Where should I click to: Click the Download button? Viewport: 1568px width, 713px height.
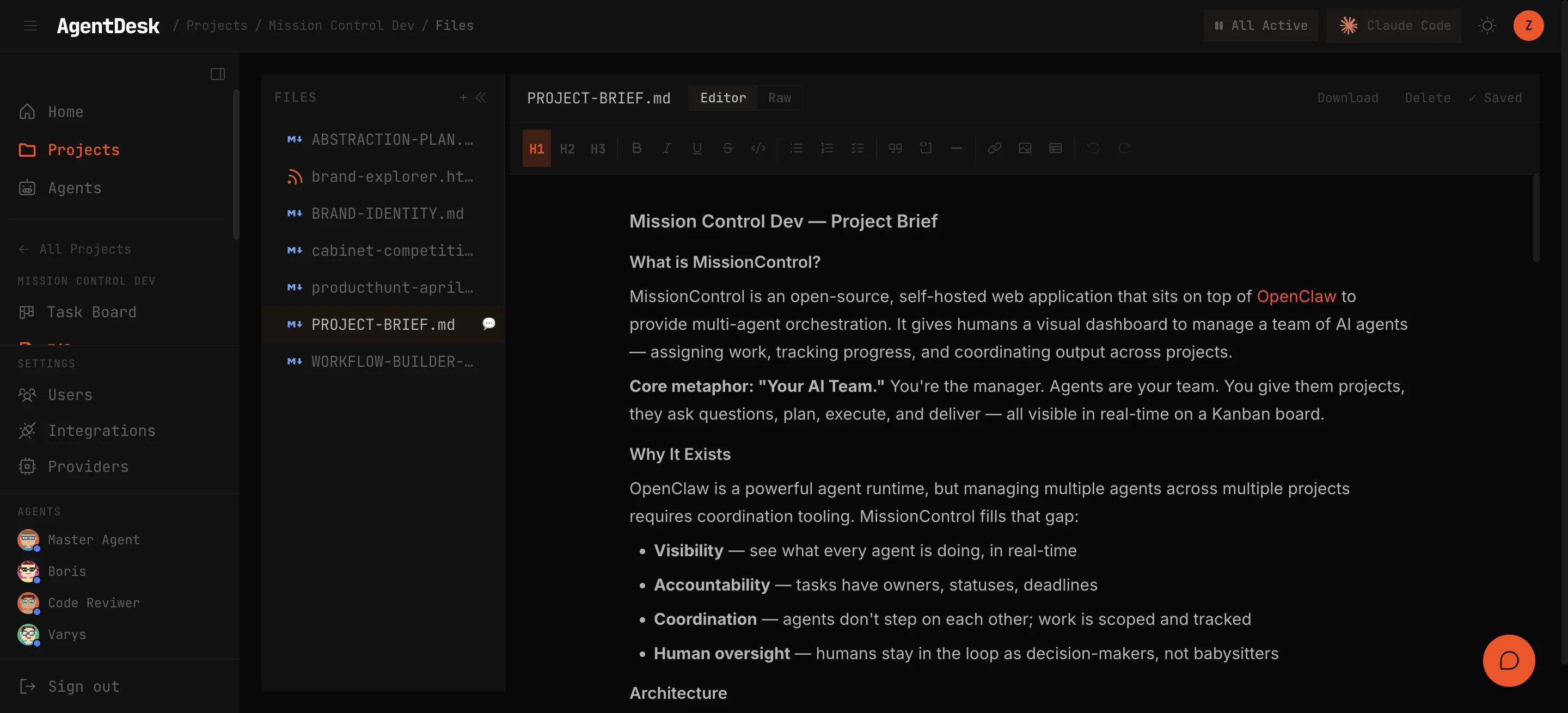point(1347,98)
